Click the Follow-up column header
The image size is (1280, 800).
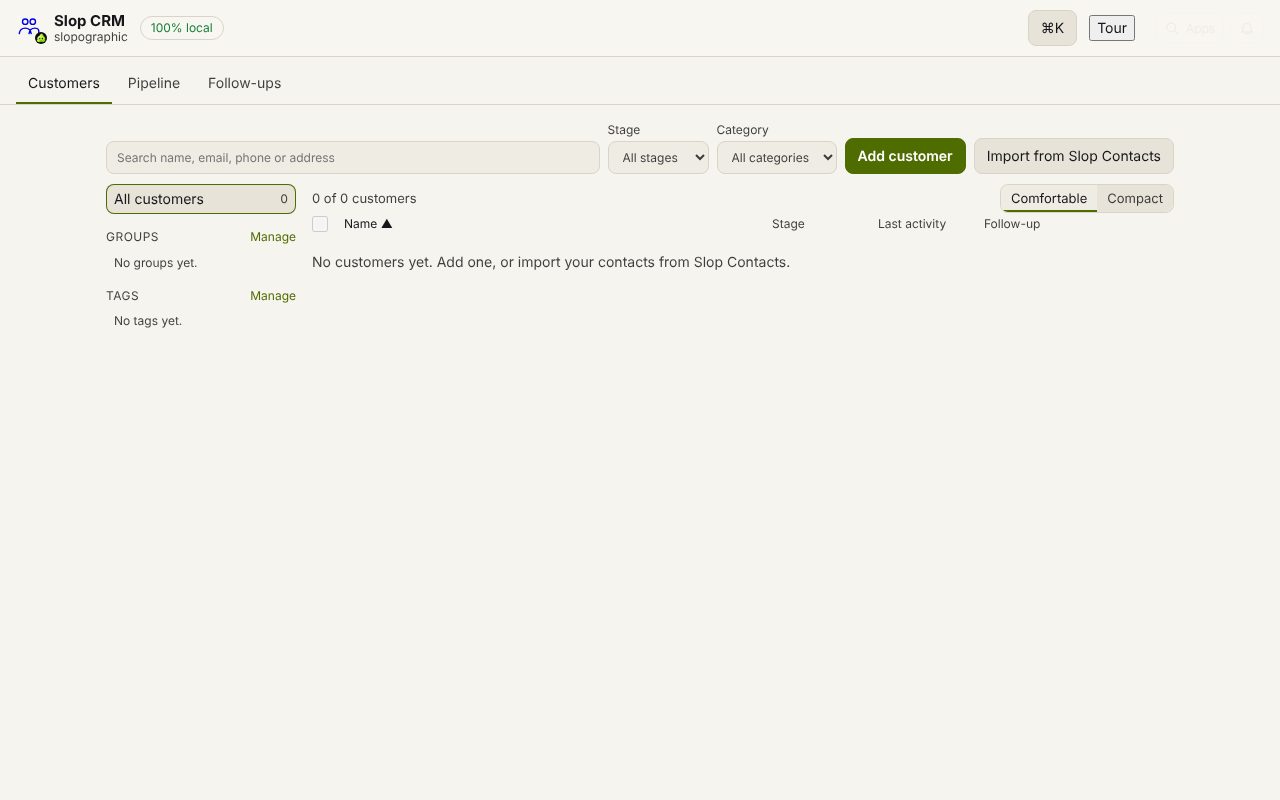tap(1012, 224)
